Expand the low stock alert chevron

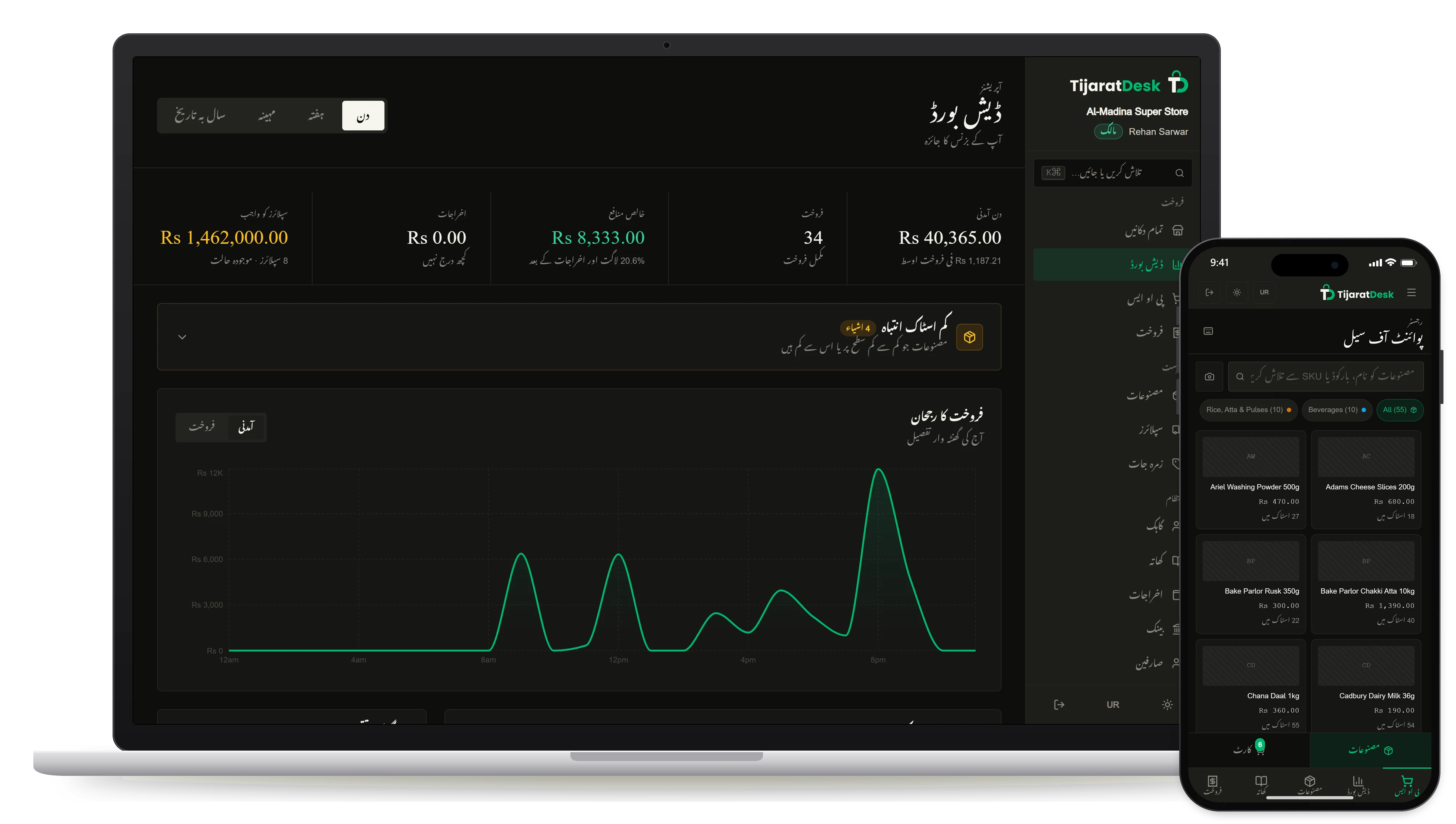(182, 337)
